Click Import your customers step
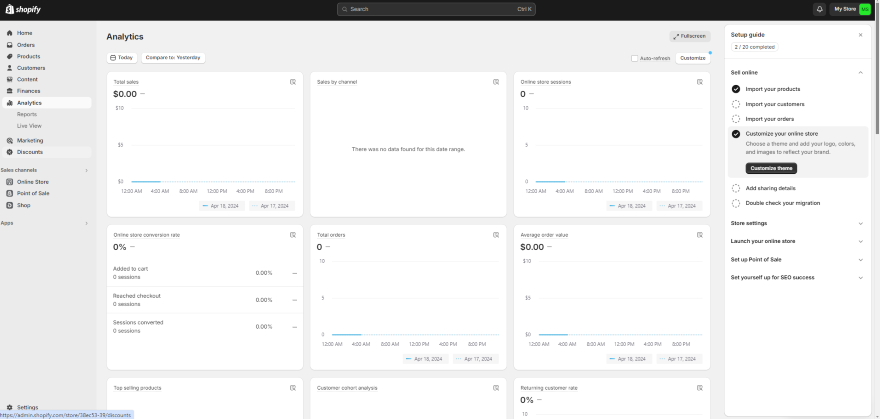 click(774, 104)
